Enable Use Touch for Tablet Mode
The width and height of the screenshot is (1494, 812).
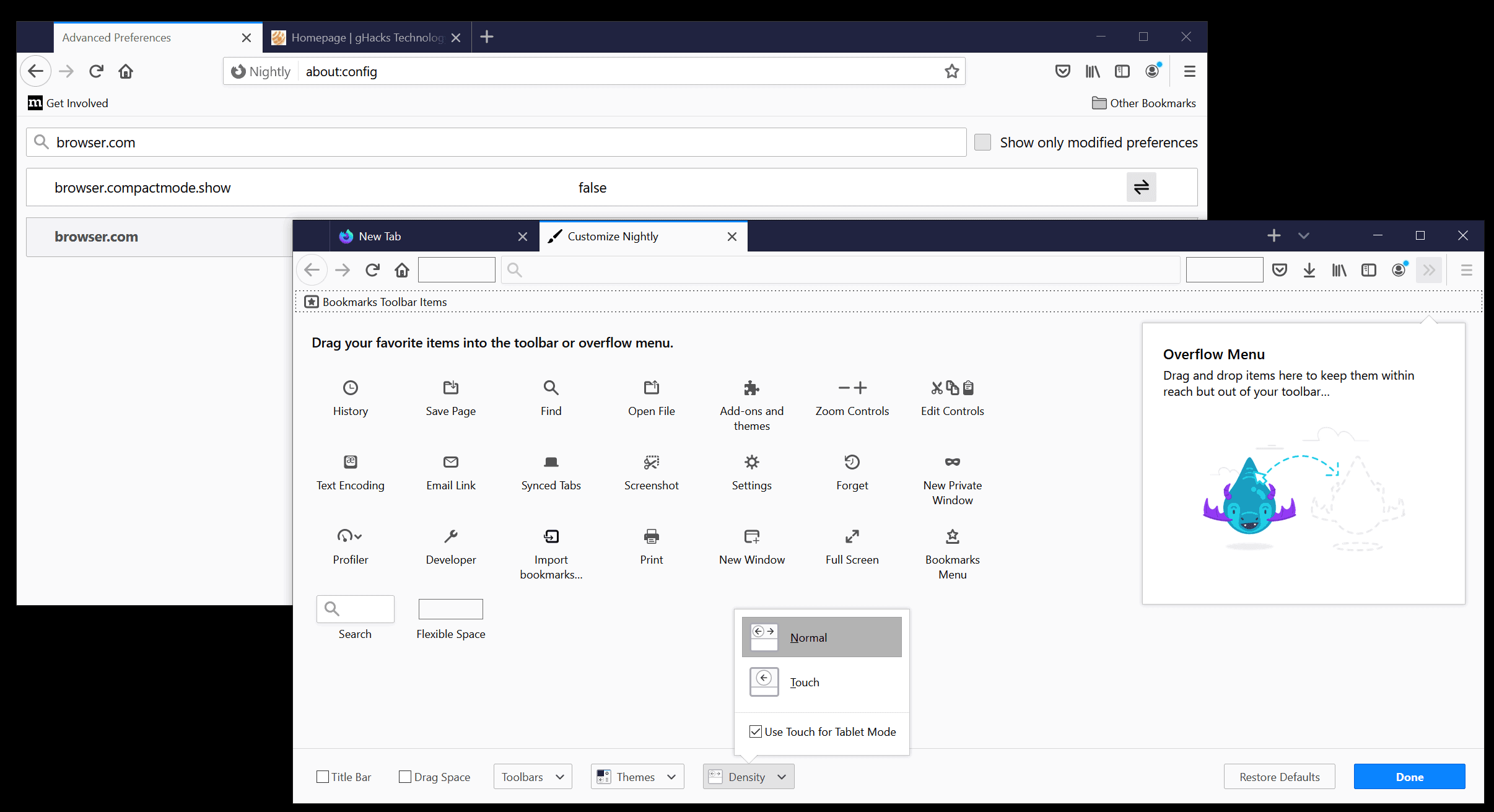coord(756,731)
